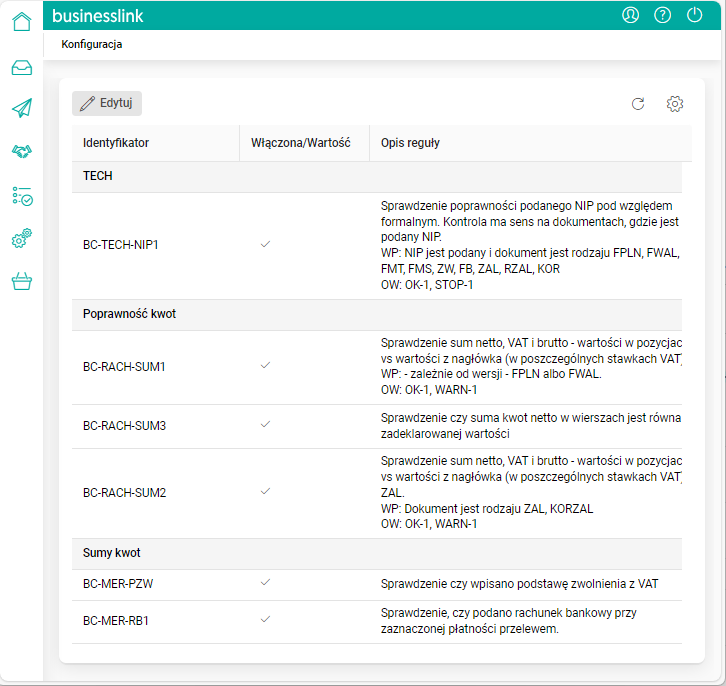
Task: Toggle the BC-MER-PZW enabled checkmark
Action: point(265,582)
